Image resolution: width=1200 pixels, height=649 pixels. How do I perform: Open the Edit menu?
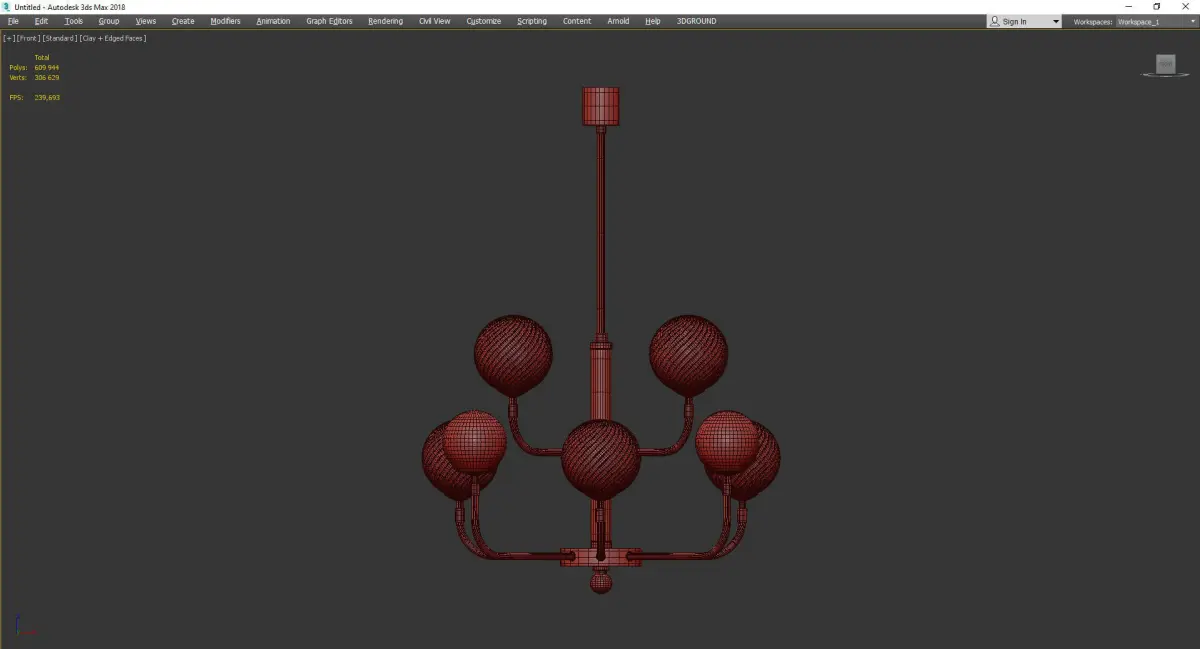click(41, 21)
